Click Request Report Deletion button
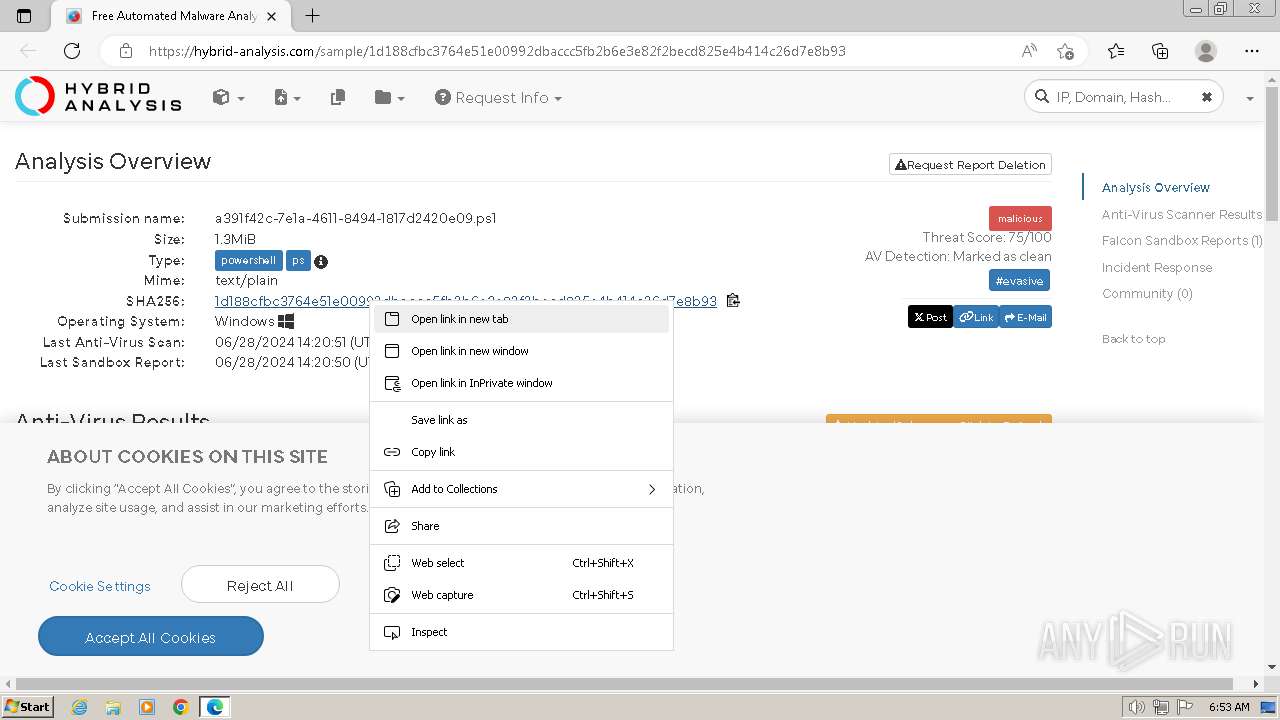This screenshot has height=720, width=1280. point(970,165)
